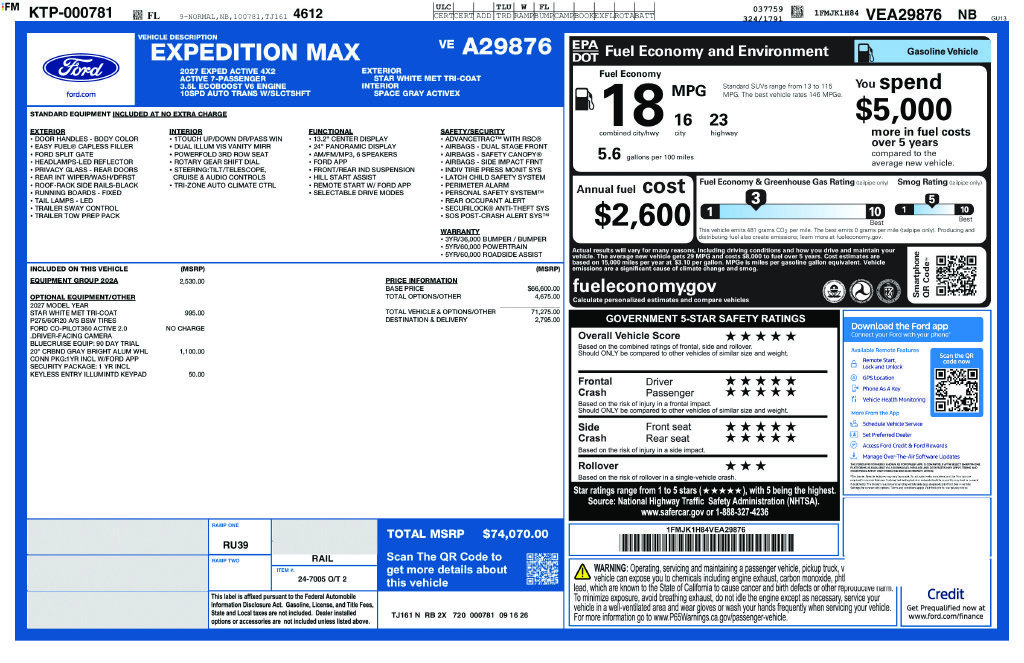Click the small QR code beside KTP-000781 FL

tap(137, 14)
